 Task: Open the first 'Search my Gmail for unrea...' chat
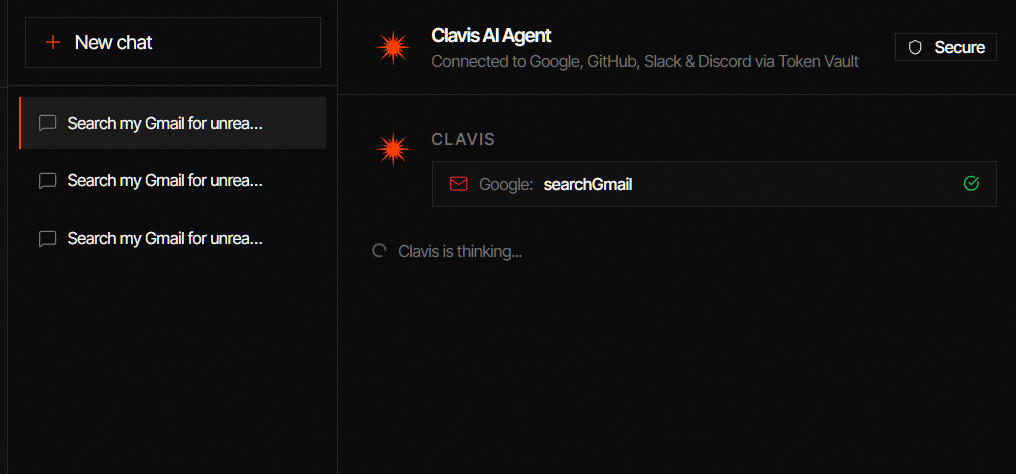[x=173, y=123]
